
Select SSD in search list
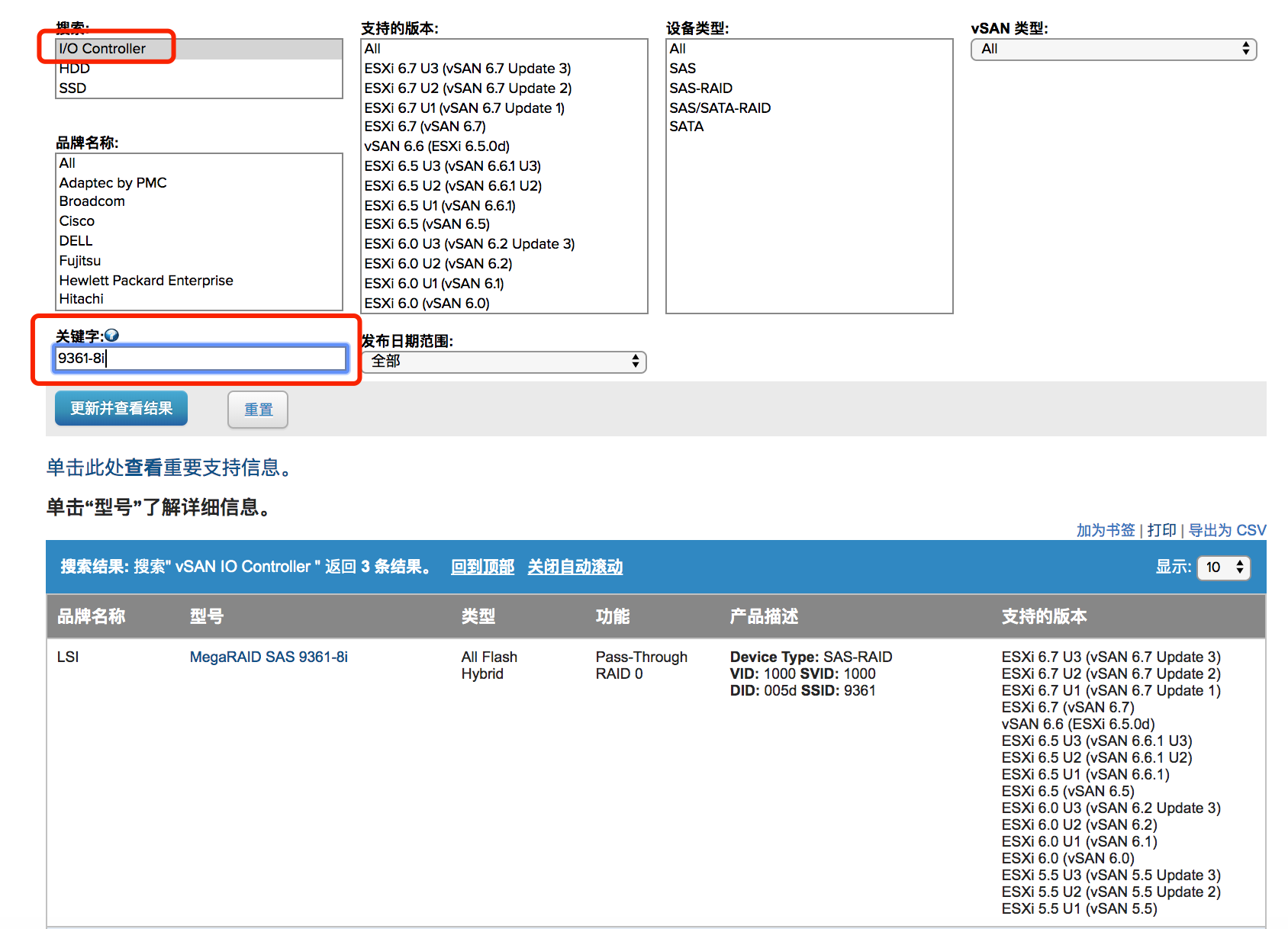click(199, 88)
